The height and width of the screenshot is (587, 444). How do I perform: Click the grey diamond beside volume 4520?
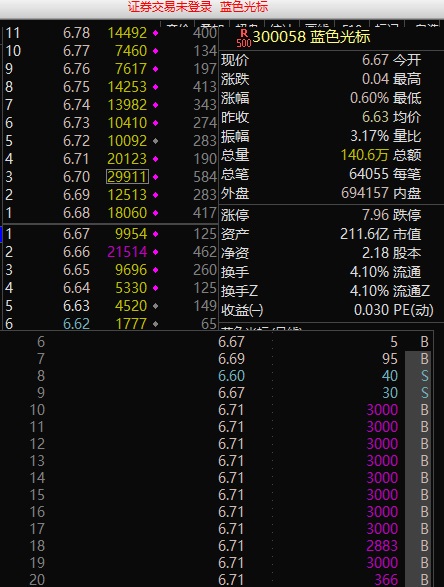155,306
